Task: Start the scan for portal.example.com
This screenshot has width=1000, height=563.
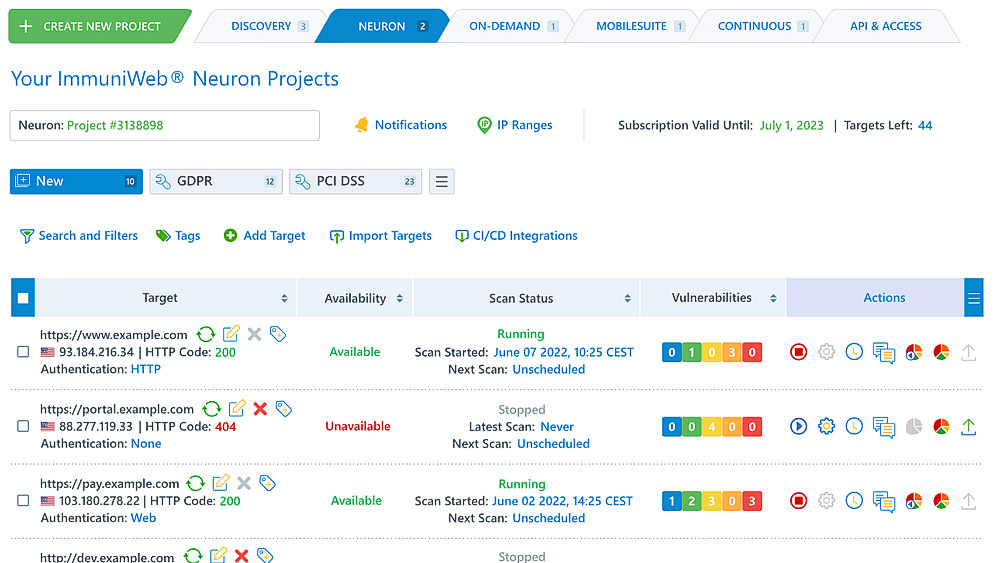Action: [x=798, y=427]
